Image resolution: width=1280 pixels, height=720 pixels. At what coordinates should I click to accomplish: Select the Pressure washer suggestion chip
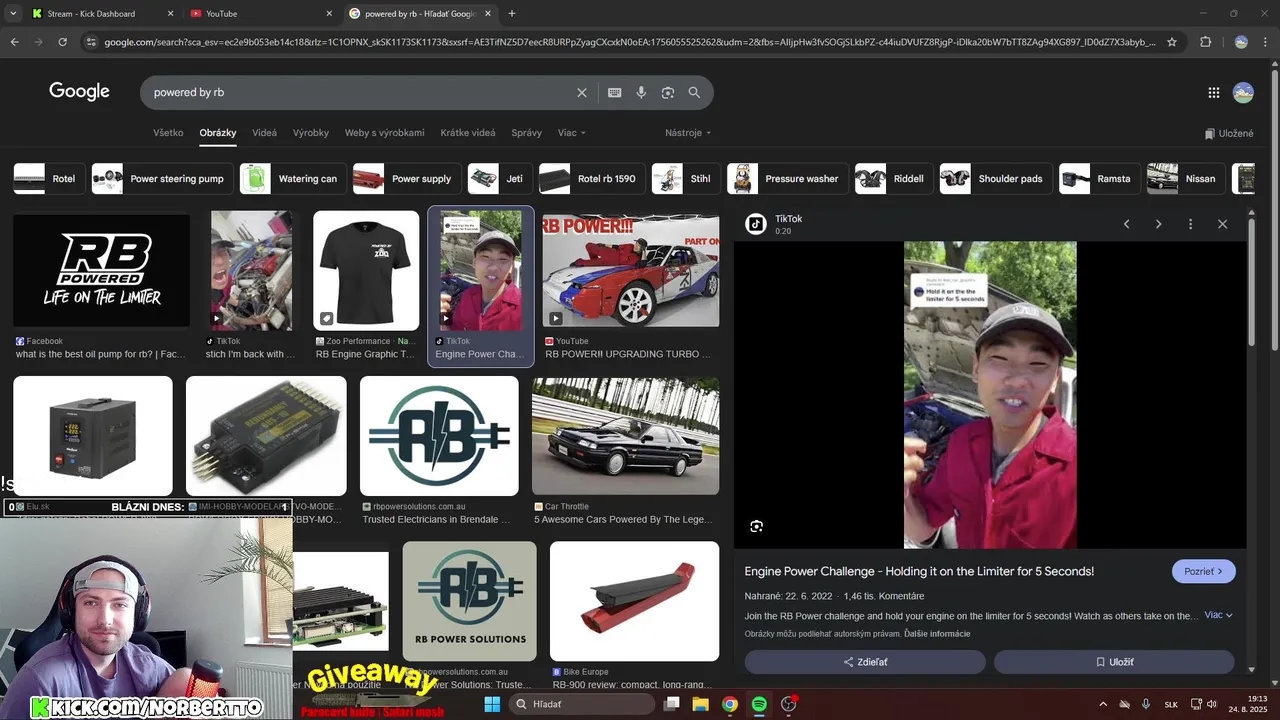click(787, 179)
